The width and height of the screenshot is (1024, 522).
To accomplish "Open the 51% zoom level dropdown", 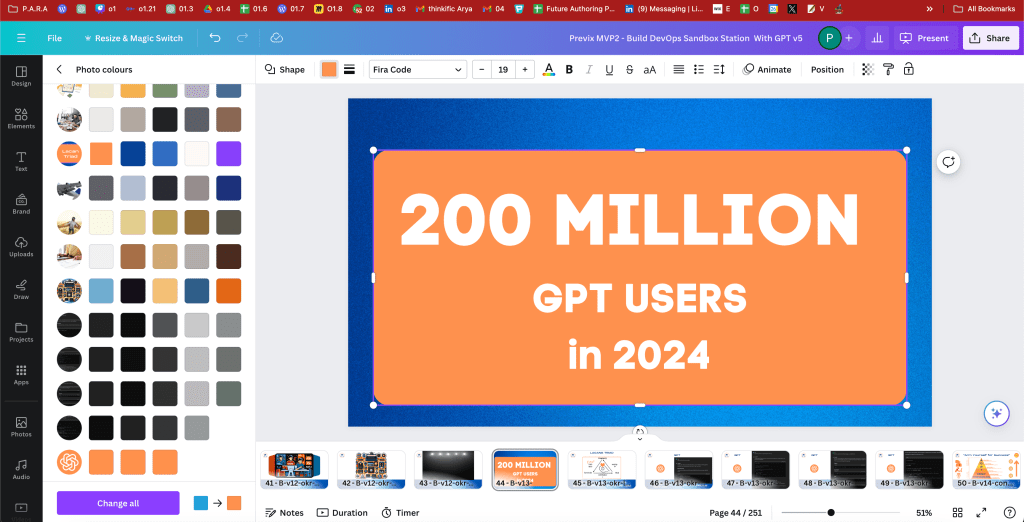I will [924, 513].
